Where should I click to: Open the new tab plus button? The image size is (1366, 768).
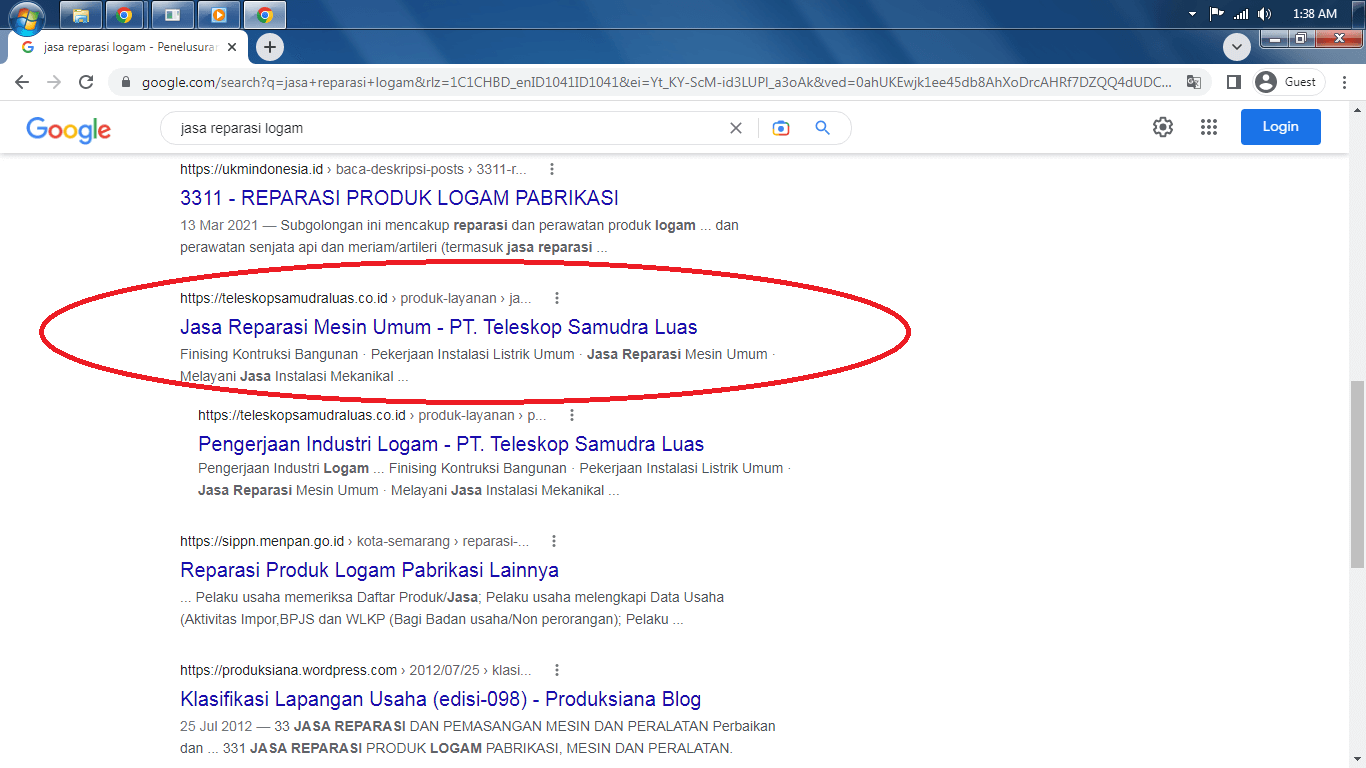(269, 47)
